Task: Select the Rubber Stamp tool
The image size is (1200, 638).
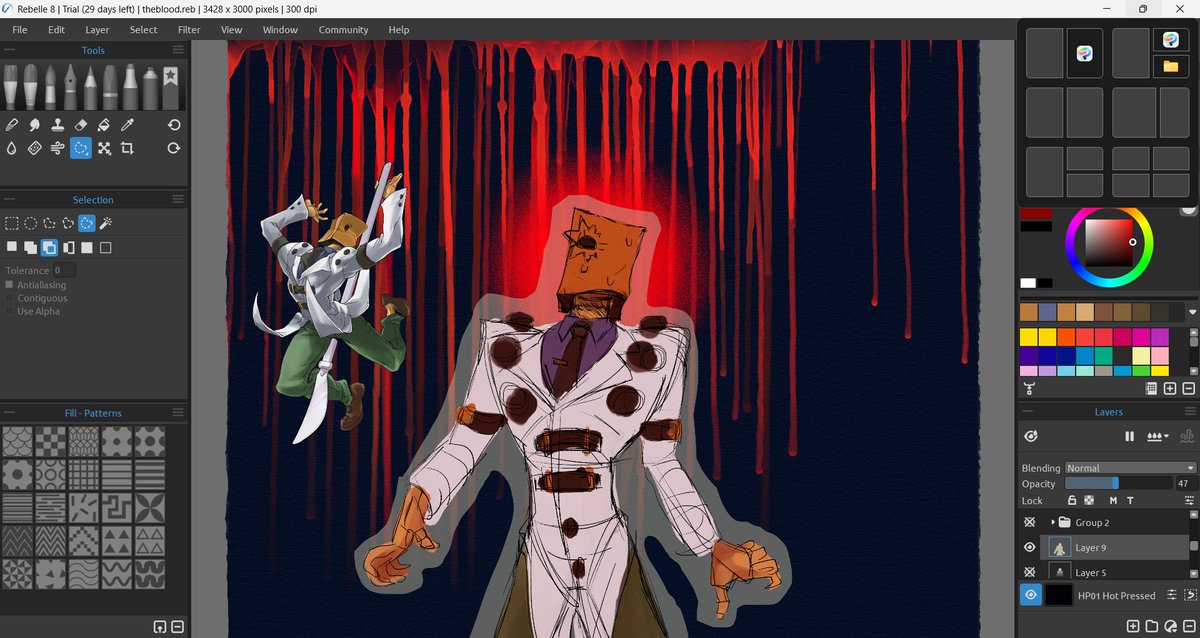Action: (58, 125)
